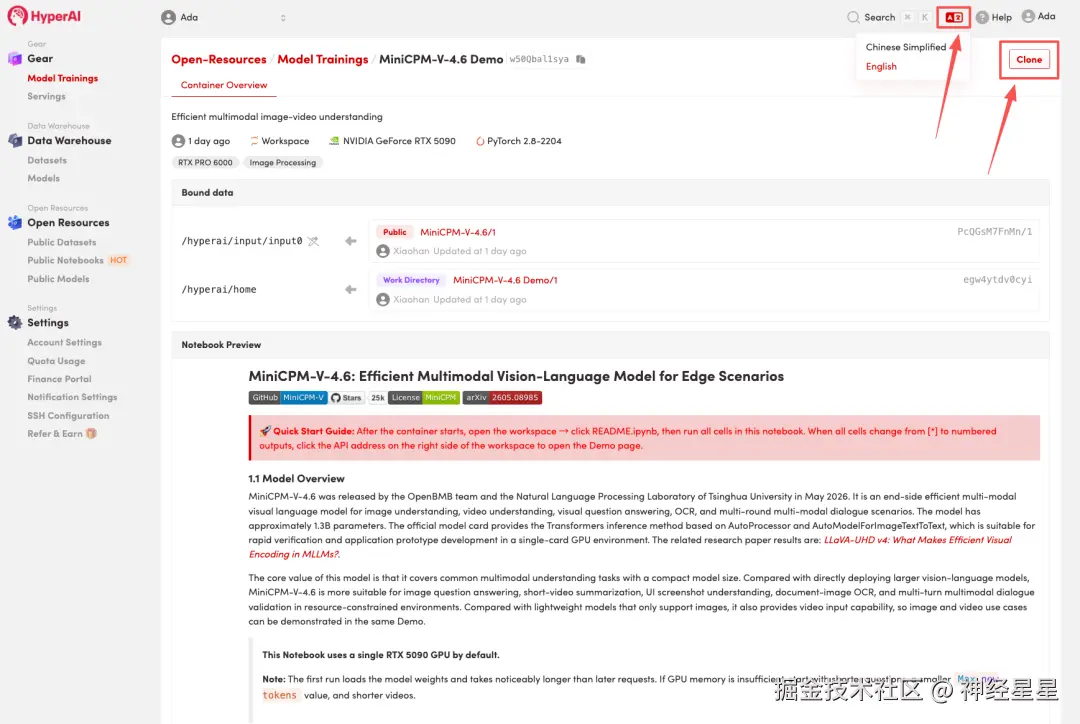
Task: Click the Settings gear icon in sidebar
Action: click(x=15, y=322)
